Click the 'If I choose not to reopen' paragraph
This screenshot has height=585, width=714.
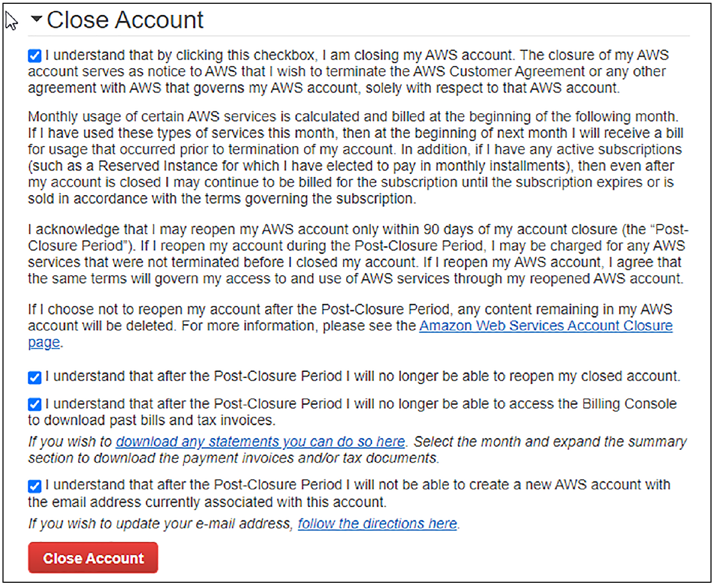point(350,326)
